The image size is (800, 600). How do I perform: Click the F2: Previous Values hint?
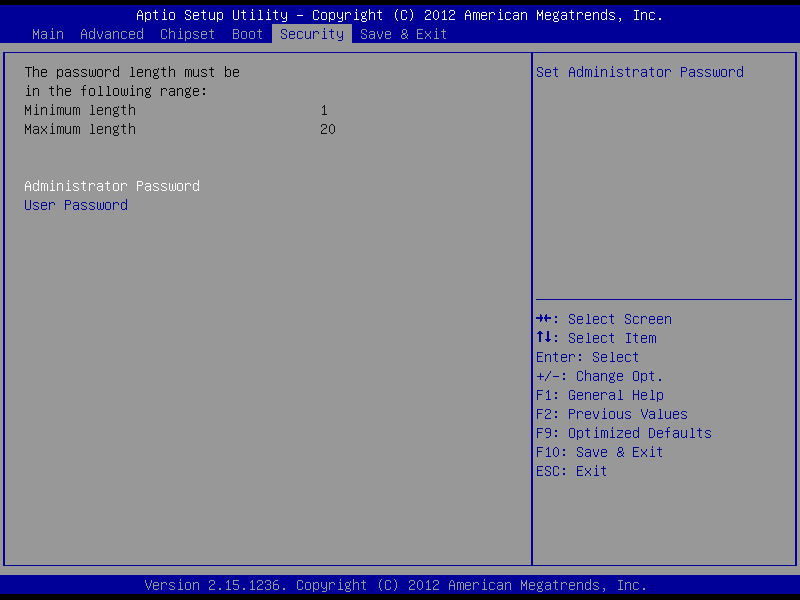coord(612,414)
